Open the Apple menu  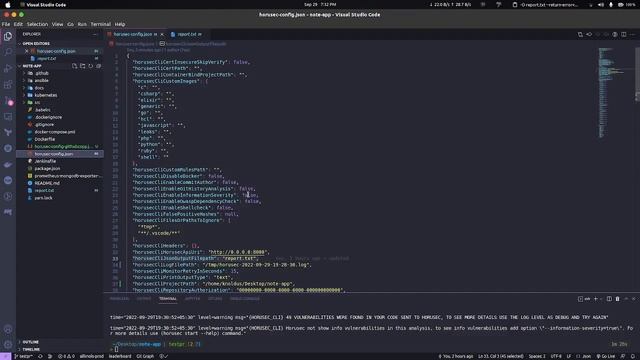[7, 5]
